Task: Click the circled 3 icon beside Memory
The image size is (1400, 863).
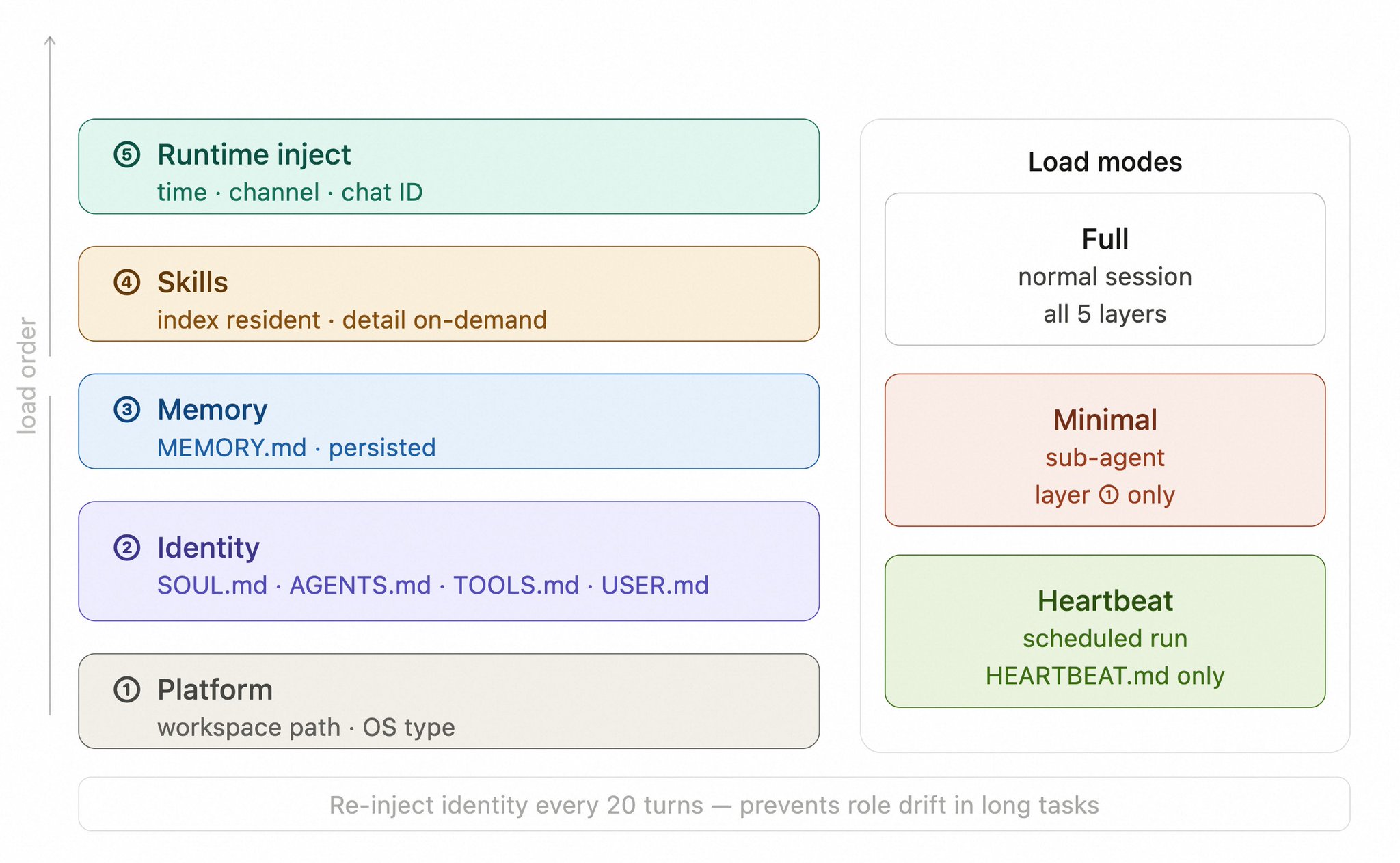Action: 127,410
